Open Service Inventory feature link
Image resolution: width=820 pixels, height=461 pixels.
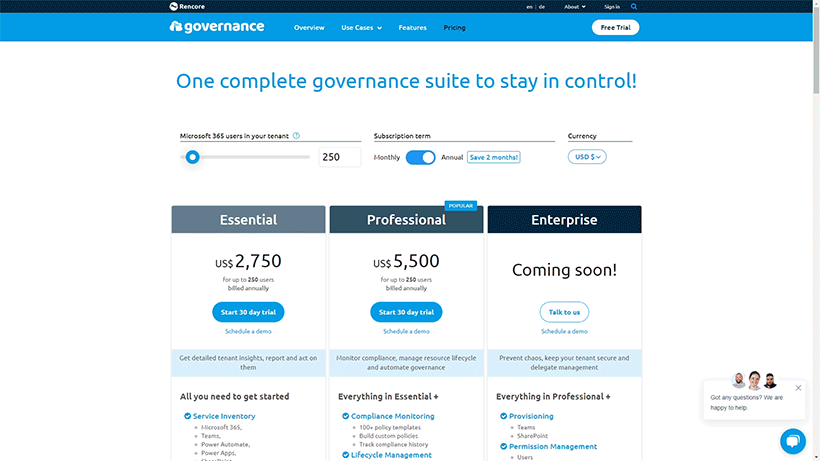click(224, 416)
